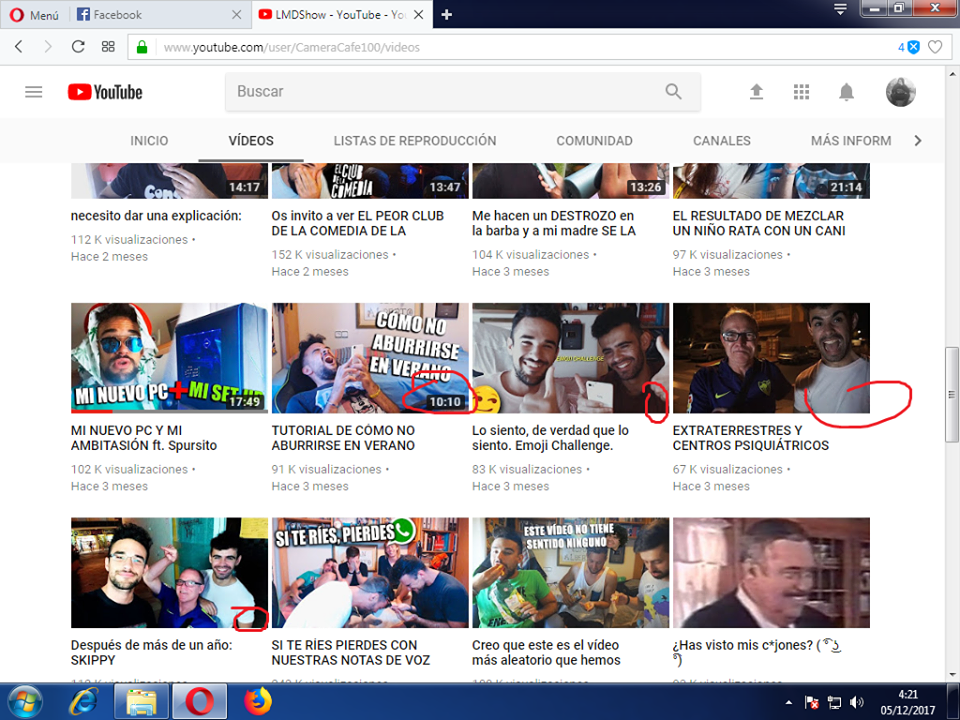This screenshot has width=960, height=720.
Task: Go forward to next page
Action: (x=48, y=47)
